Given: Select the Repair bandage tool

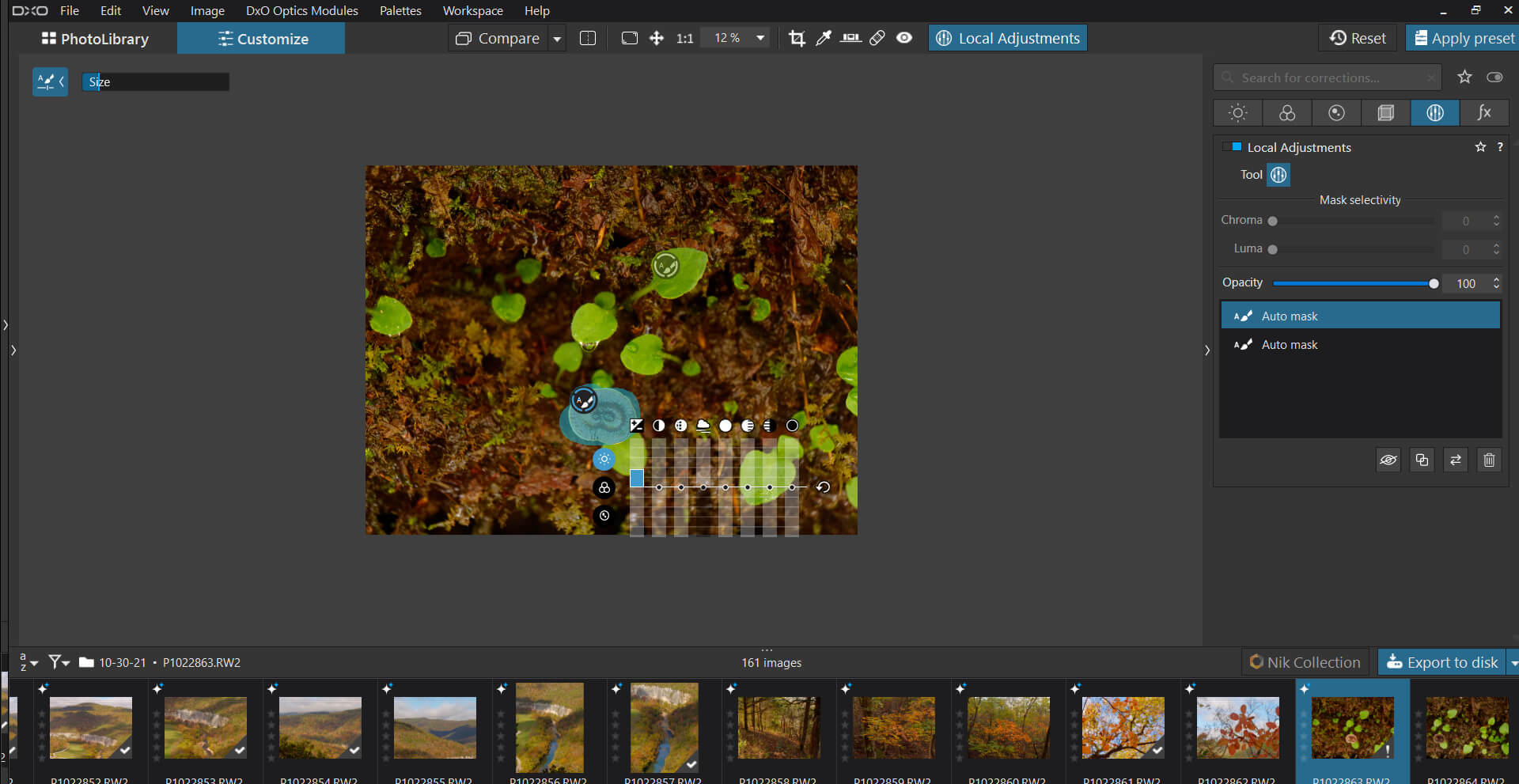Looking at the screenshot, I should pos(877,38).
